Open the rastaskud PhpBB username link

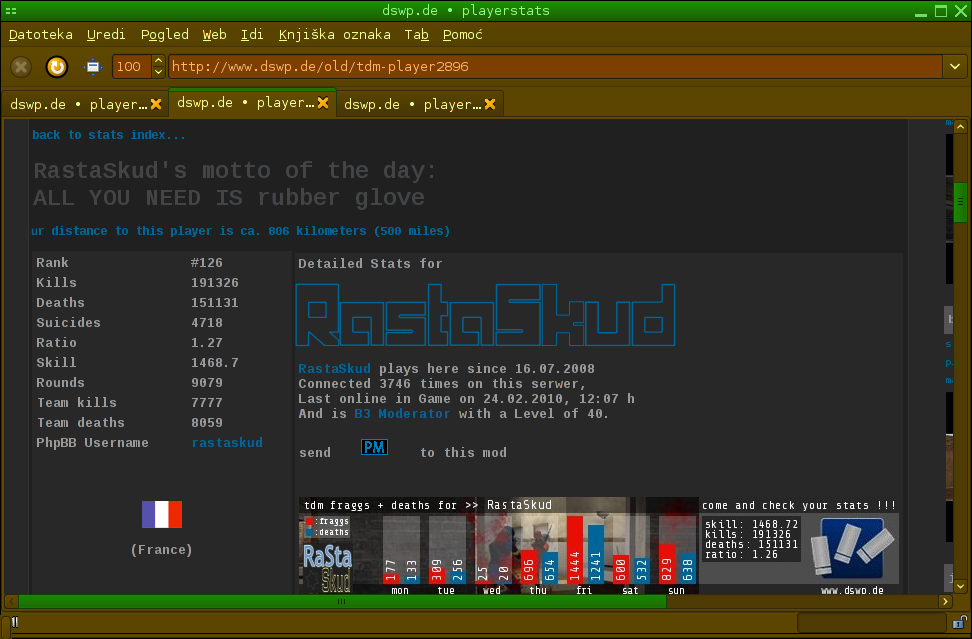[x=227, y=443]
